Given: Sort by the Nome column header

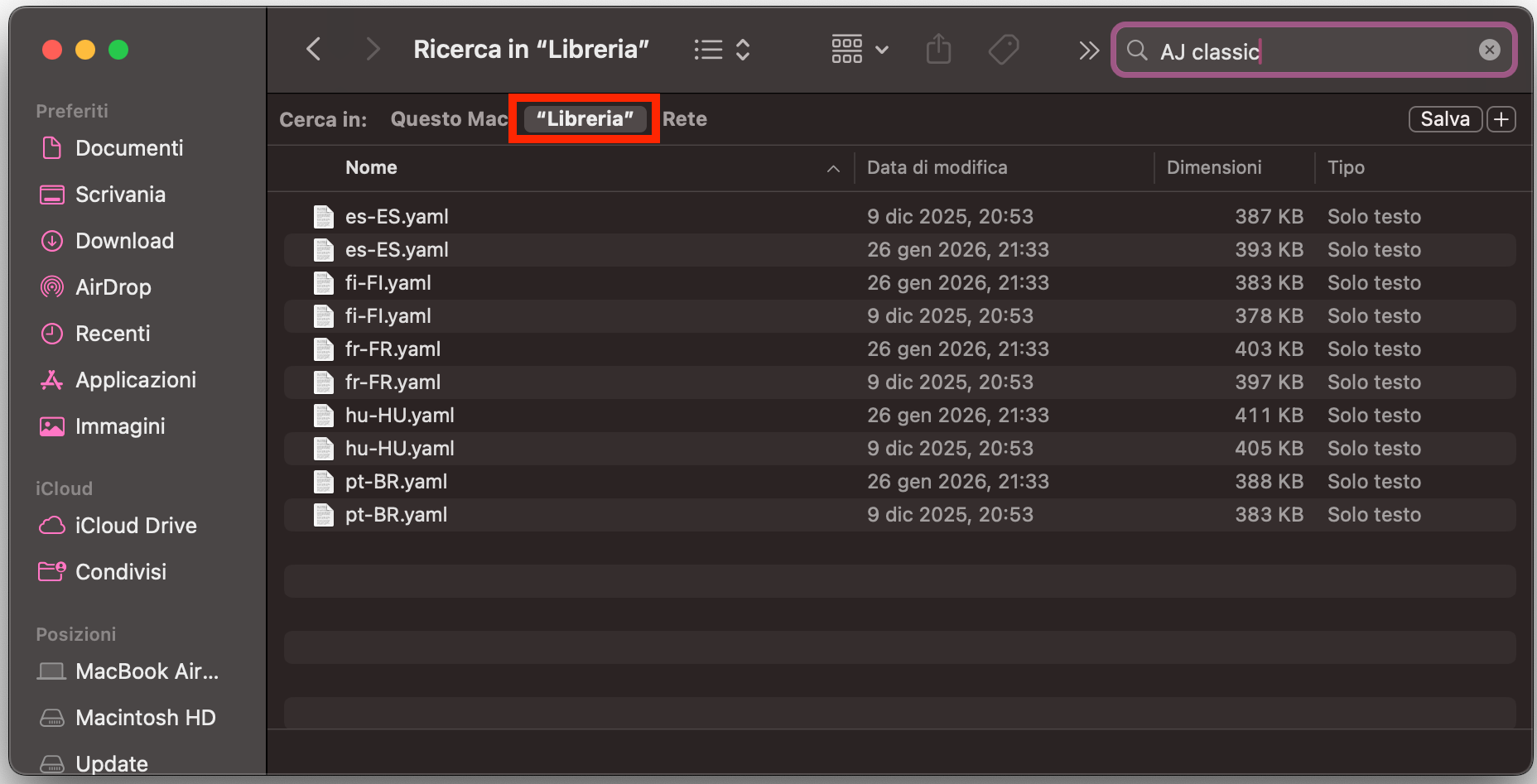Looking at the screenshot, I should point(371,168).
